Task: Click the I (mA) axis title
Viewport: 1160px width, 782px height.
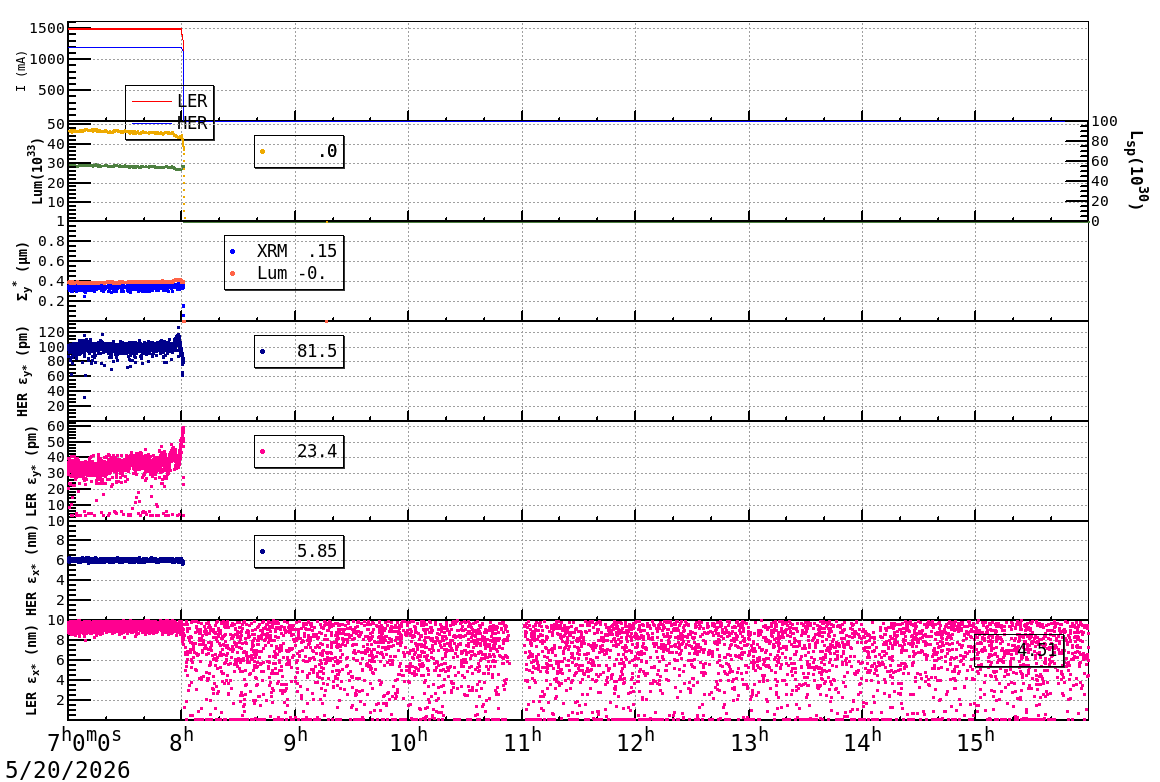Action: [x=21, y=72]
